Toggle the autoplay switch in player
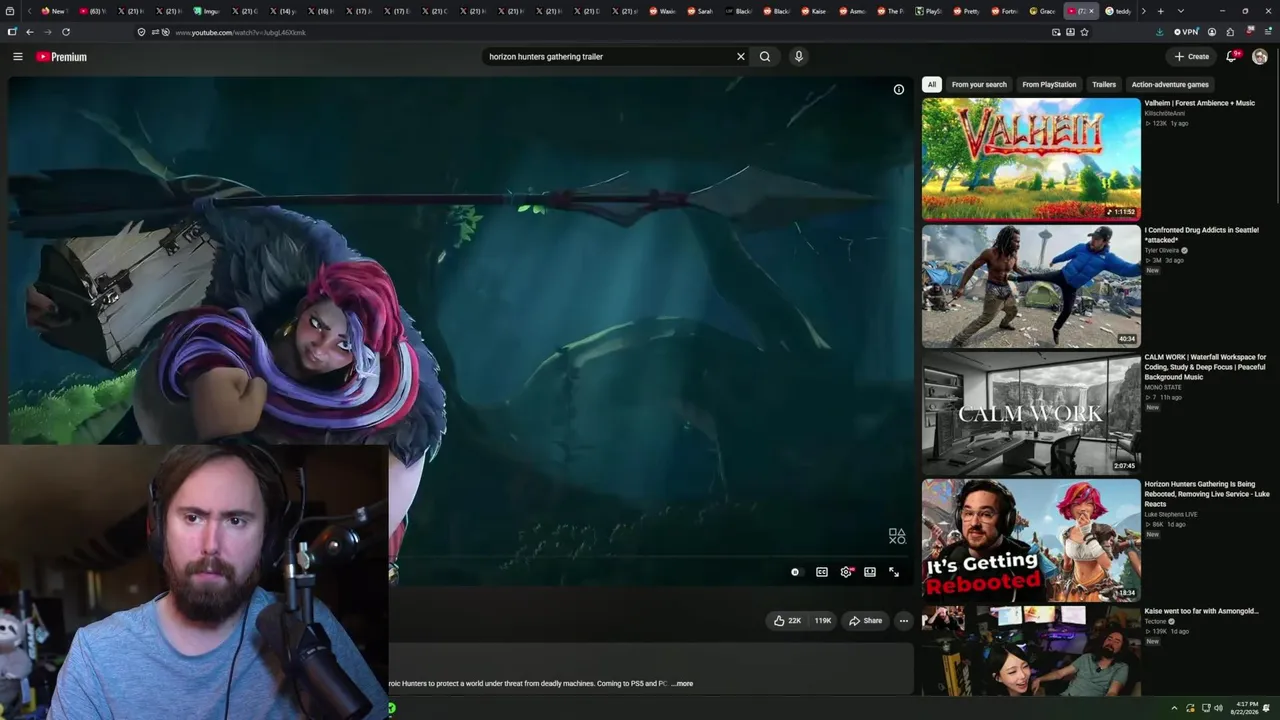This screenshot has width=1280, height=720. pos(795,572)
